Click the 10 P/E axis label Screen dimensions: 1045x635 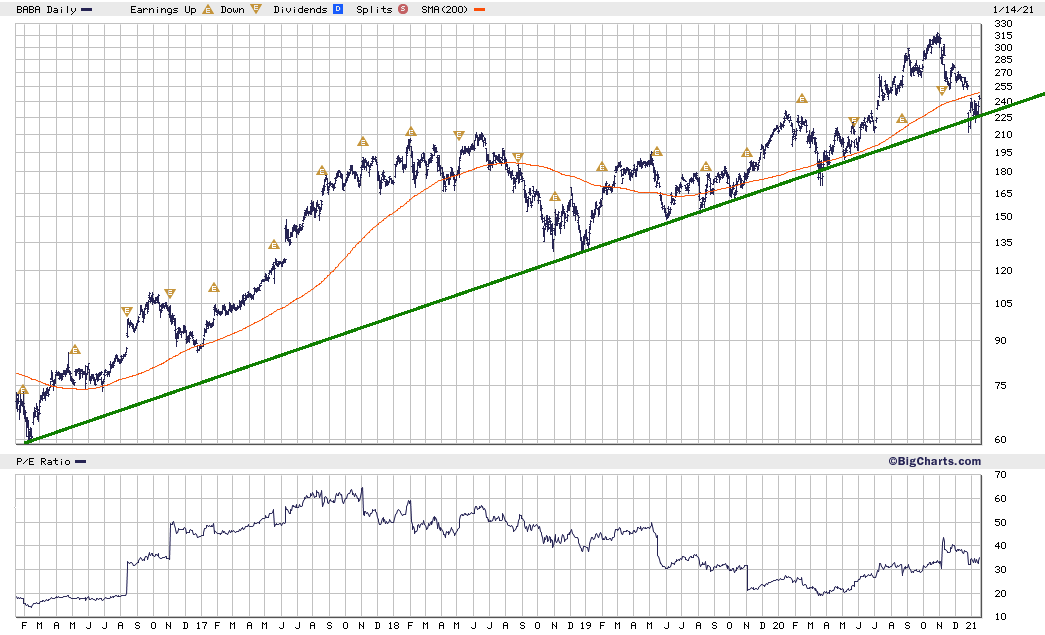coord(1000,617)
